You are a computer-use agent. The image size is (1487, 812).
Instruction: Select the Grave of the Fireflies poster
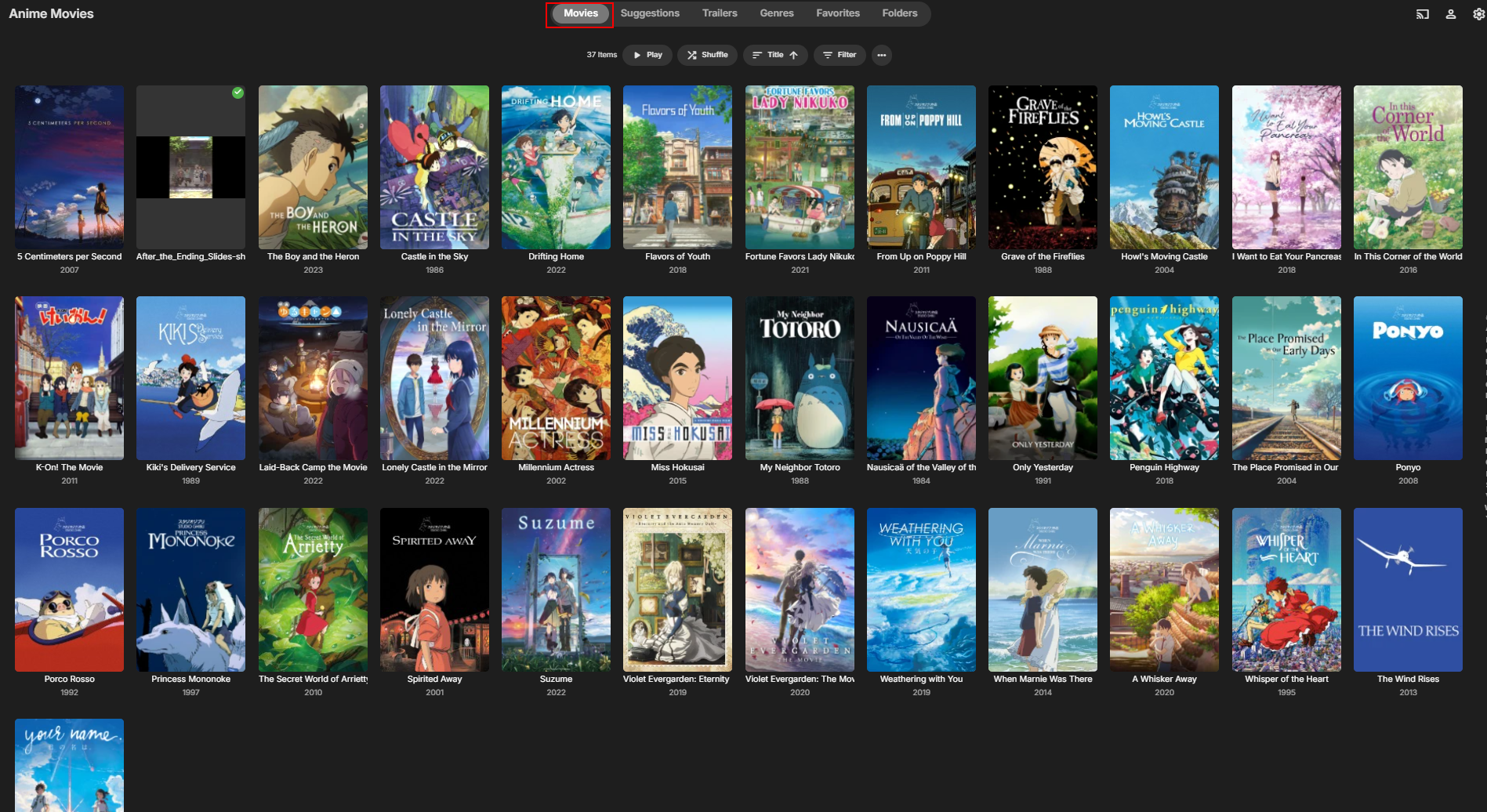tap(1043, 167)
